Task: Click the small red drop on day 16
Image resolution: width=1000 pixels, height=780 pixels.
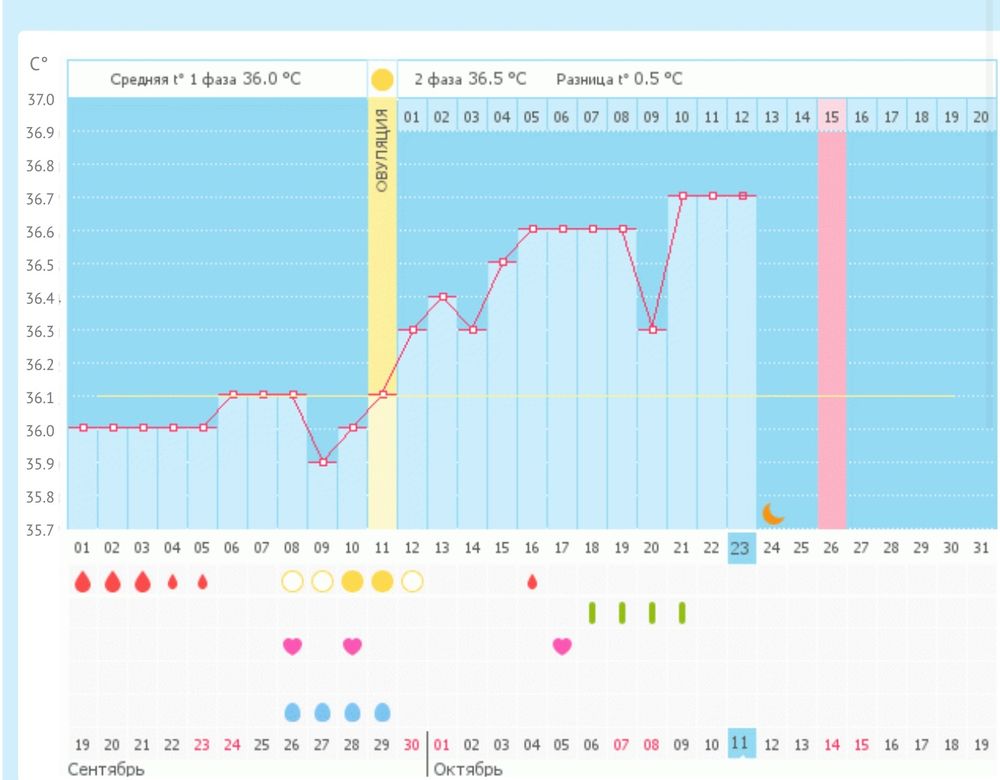Action: tap(532, 581)
